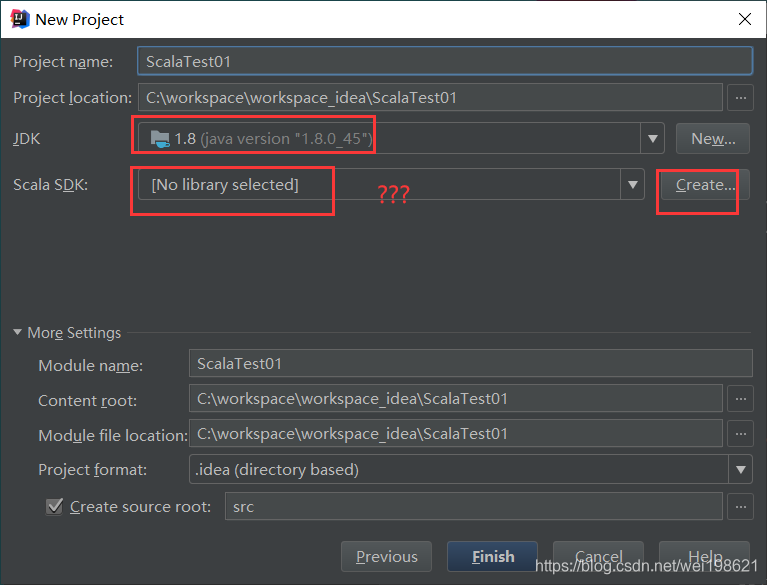
Task: Click the New... JDK button
Action: click(713, 139)
